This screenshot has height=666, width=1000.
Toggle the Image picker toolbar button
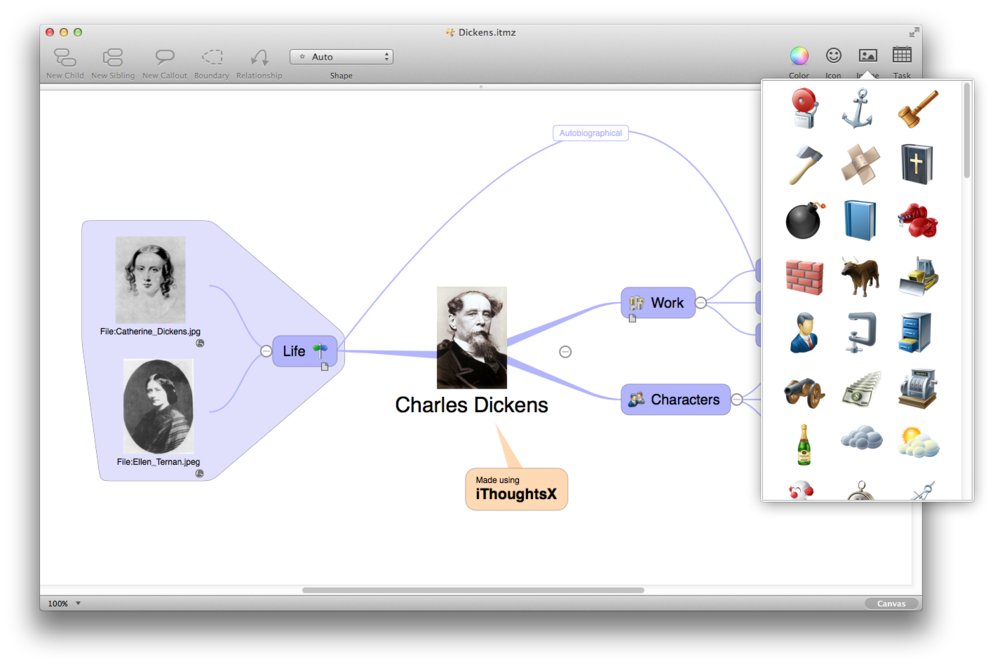click(x=867, y=56)
